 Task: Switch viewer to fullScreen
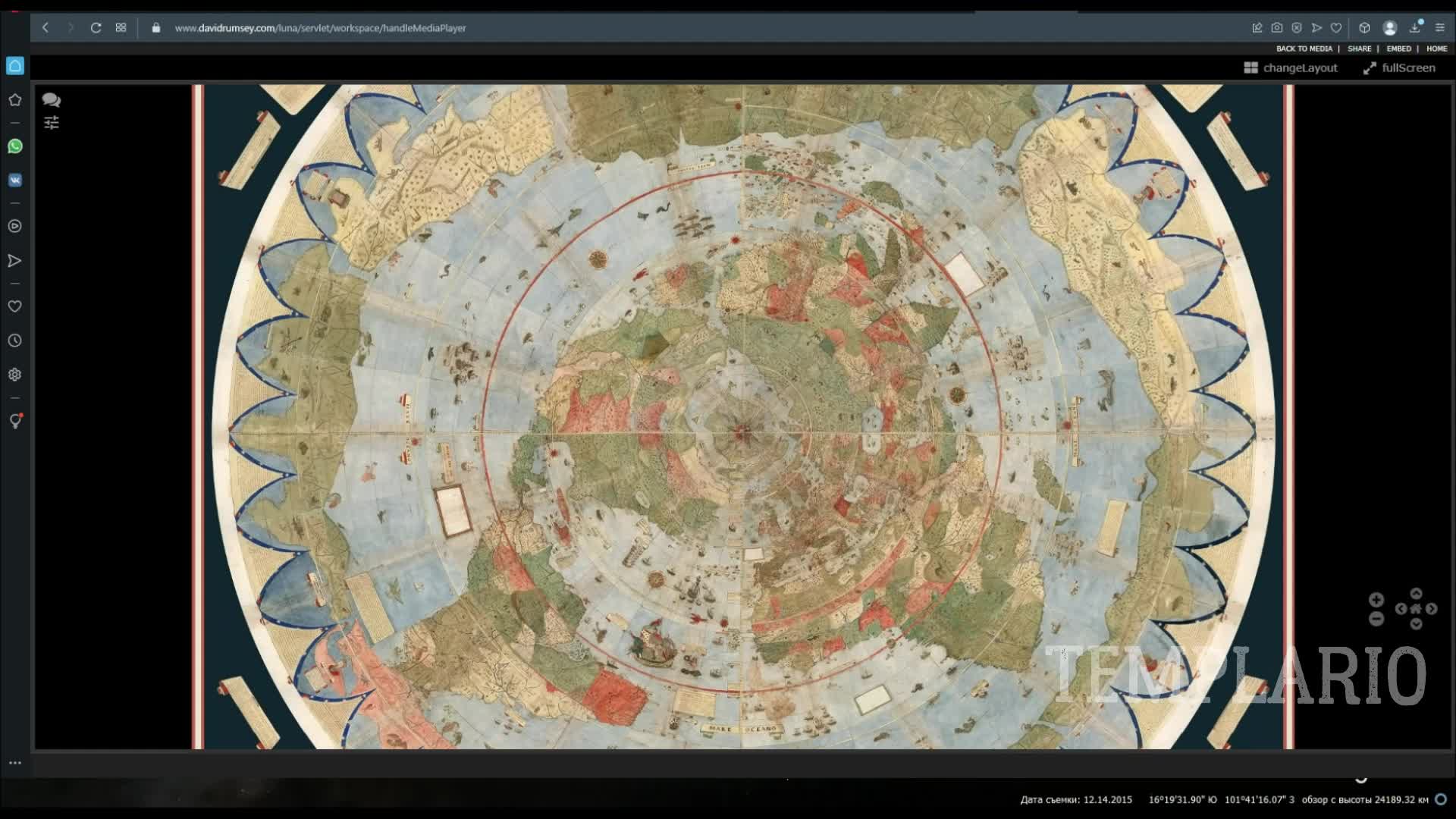point(1399,68)
